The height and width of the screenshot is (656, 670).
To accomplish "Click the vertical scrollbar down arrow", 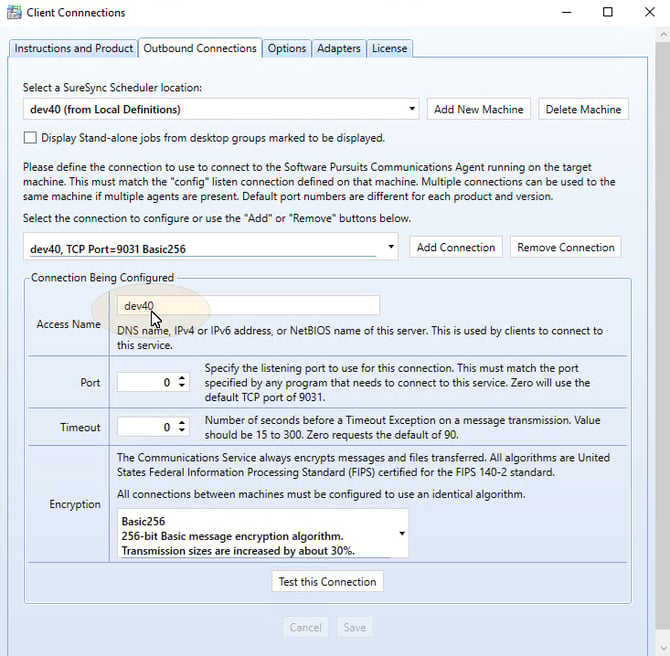I will tap(664, 650).
